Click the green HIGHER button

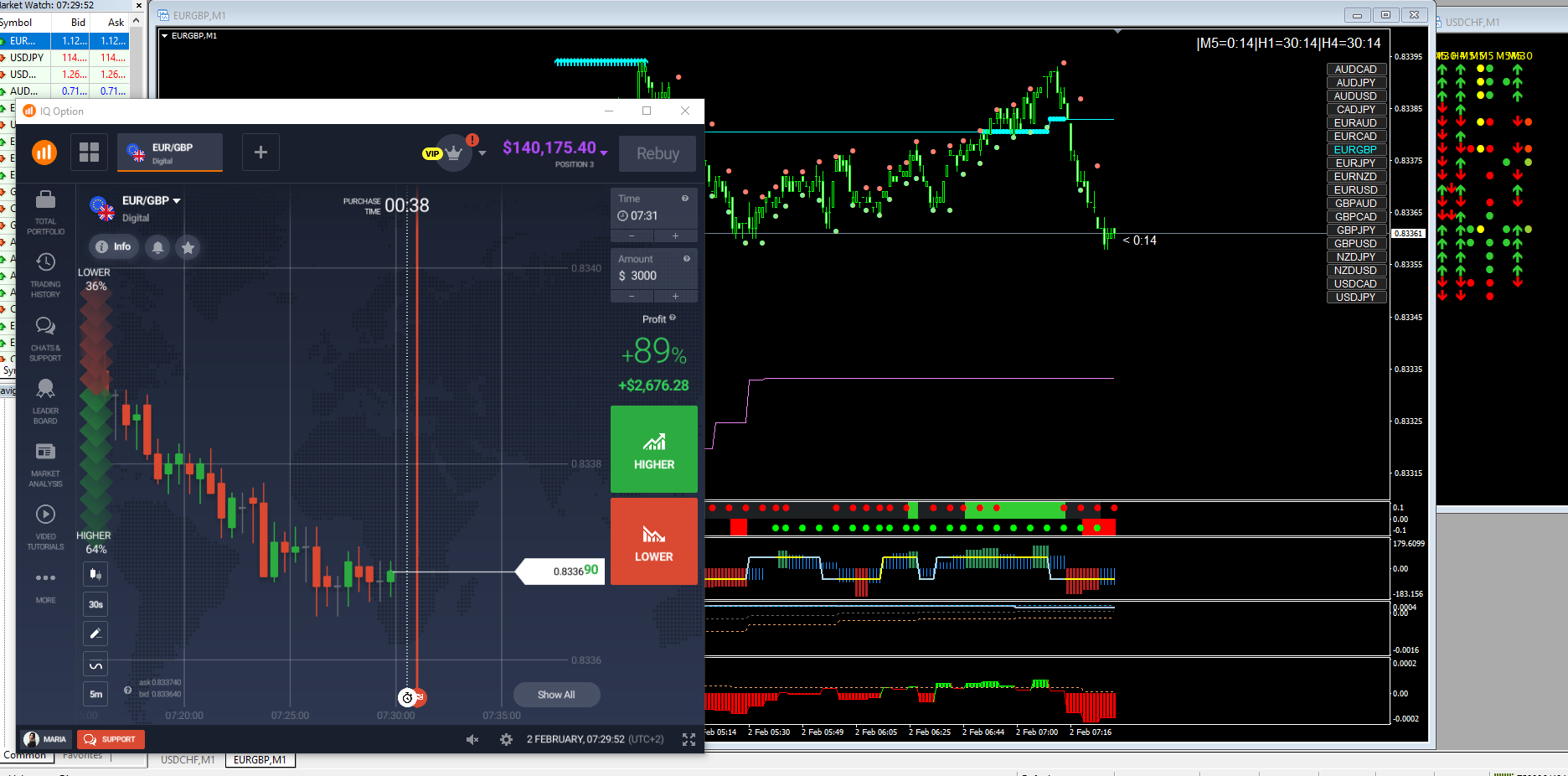654,449
